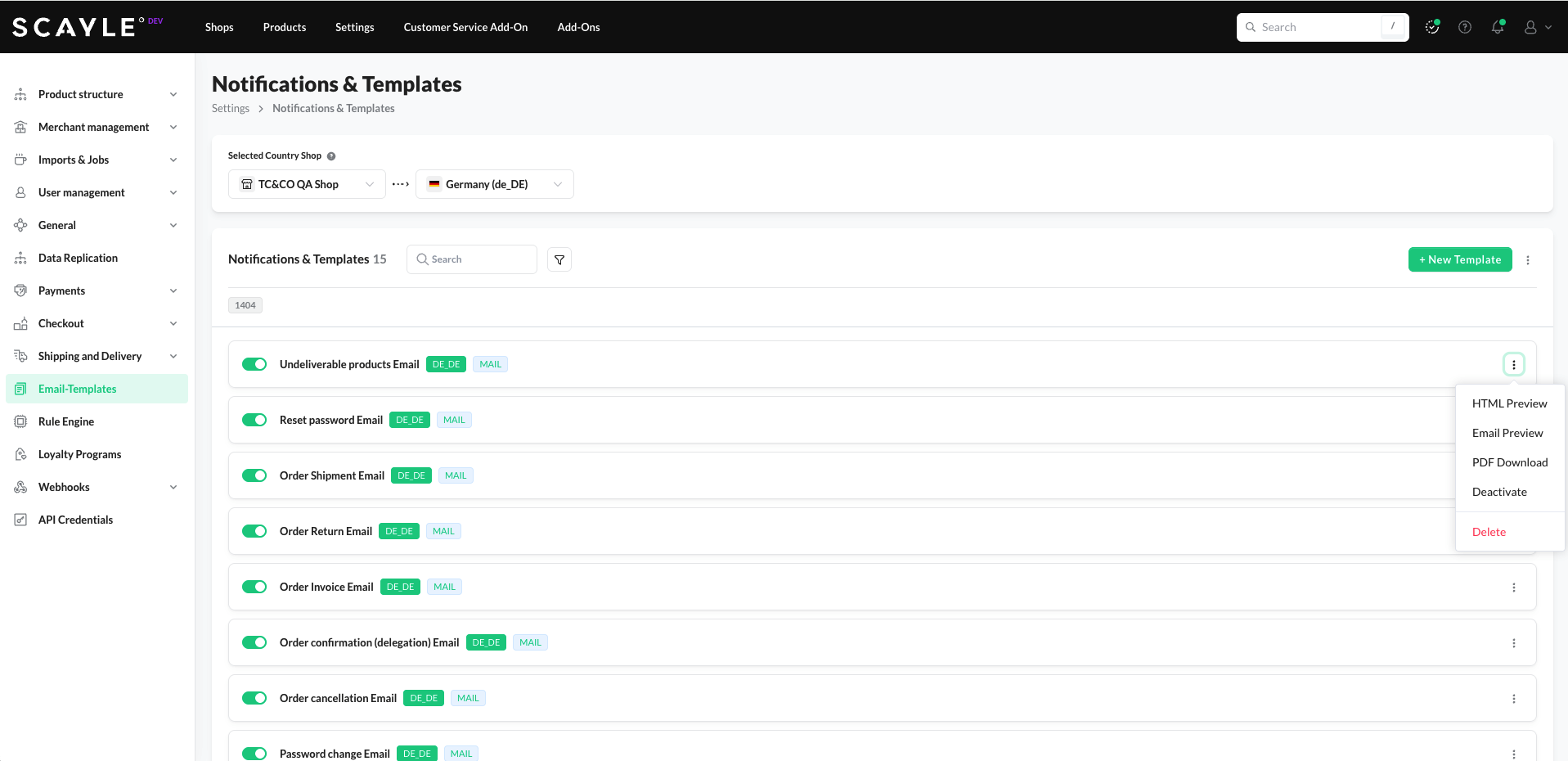
Task: Toggle off Undeliverable products Email
Action: (x=254, y=364)
